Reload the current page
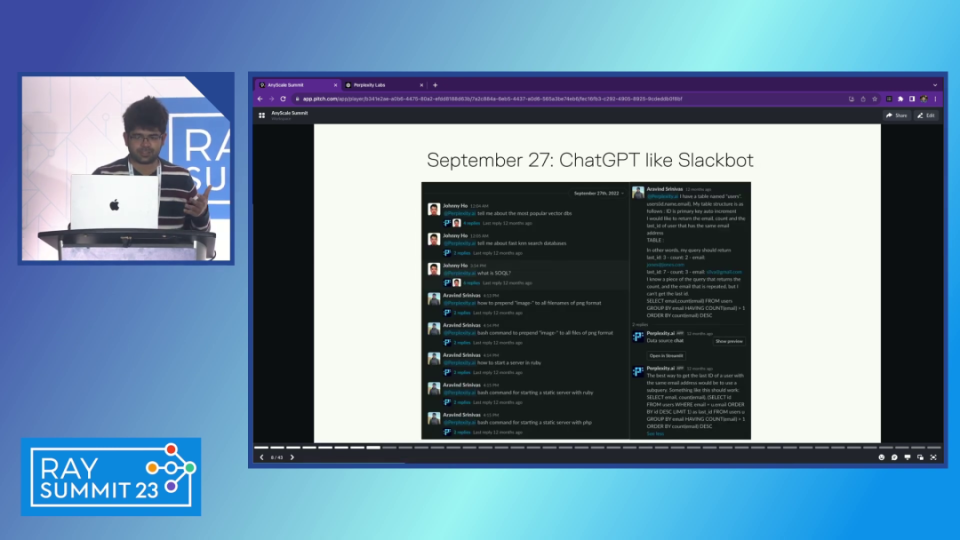Viewport: 960px width, 540px height. point(283,99)
